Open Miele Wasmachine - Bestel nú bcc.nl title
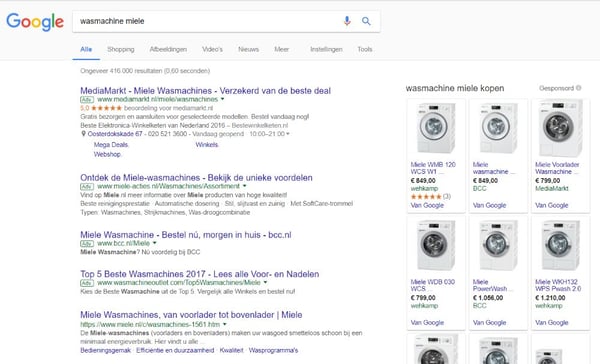Screen dimensions: 600x364 [x=186, y=235]
